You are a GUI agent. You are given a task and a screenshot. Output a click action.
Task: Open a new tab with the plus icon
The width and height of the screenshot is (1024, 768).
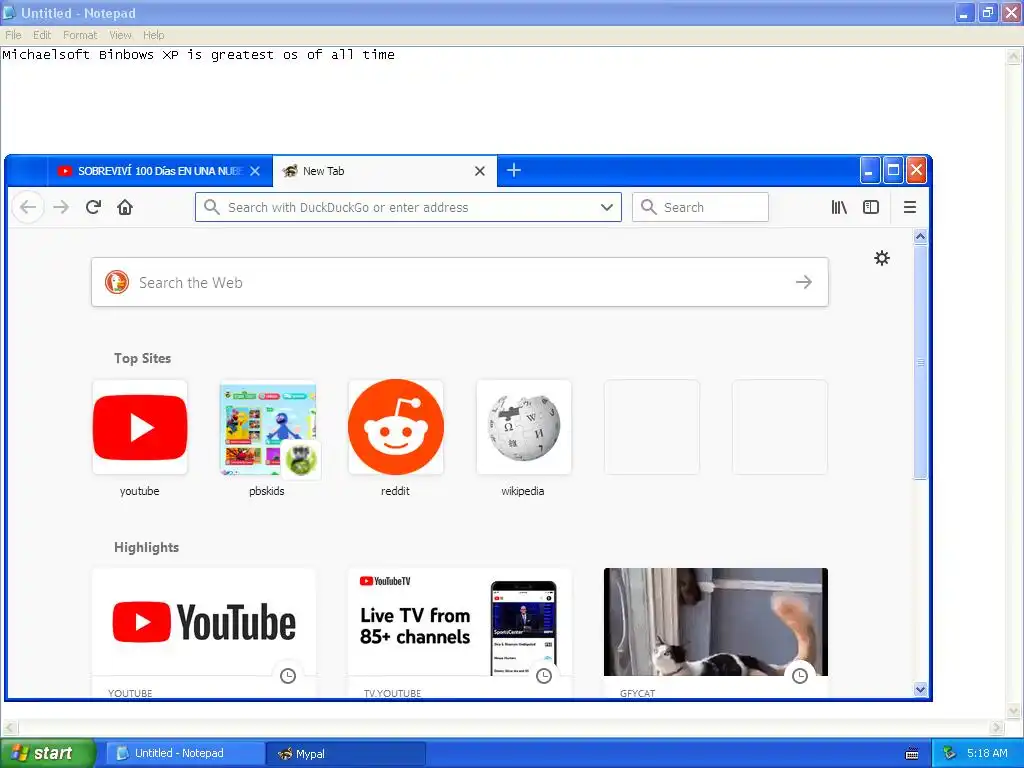tap(514, 170)
